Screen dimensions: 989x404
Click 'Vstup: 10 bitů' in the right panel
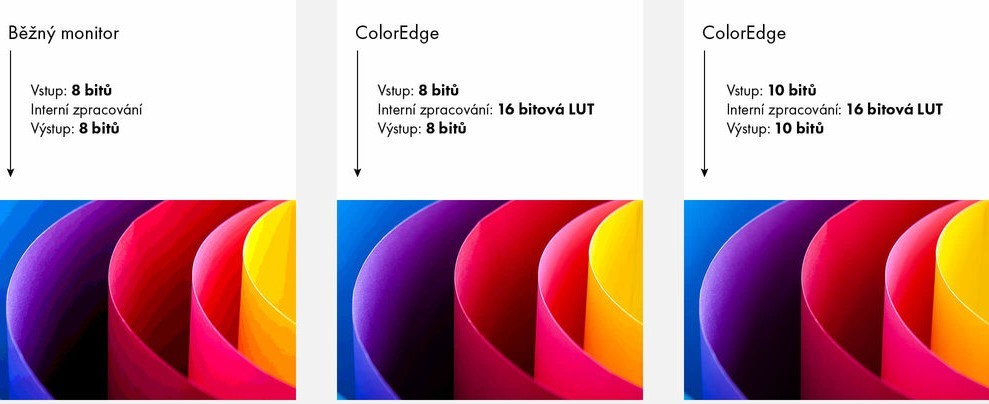(x=771, y=90)
